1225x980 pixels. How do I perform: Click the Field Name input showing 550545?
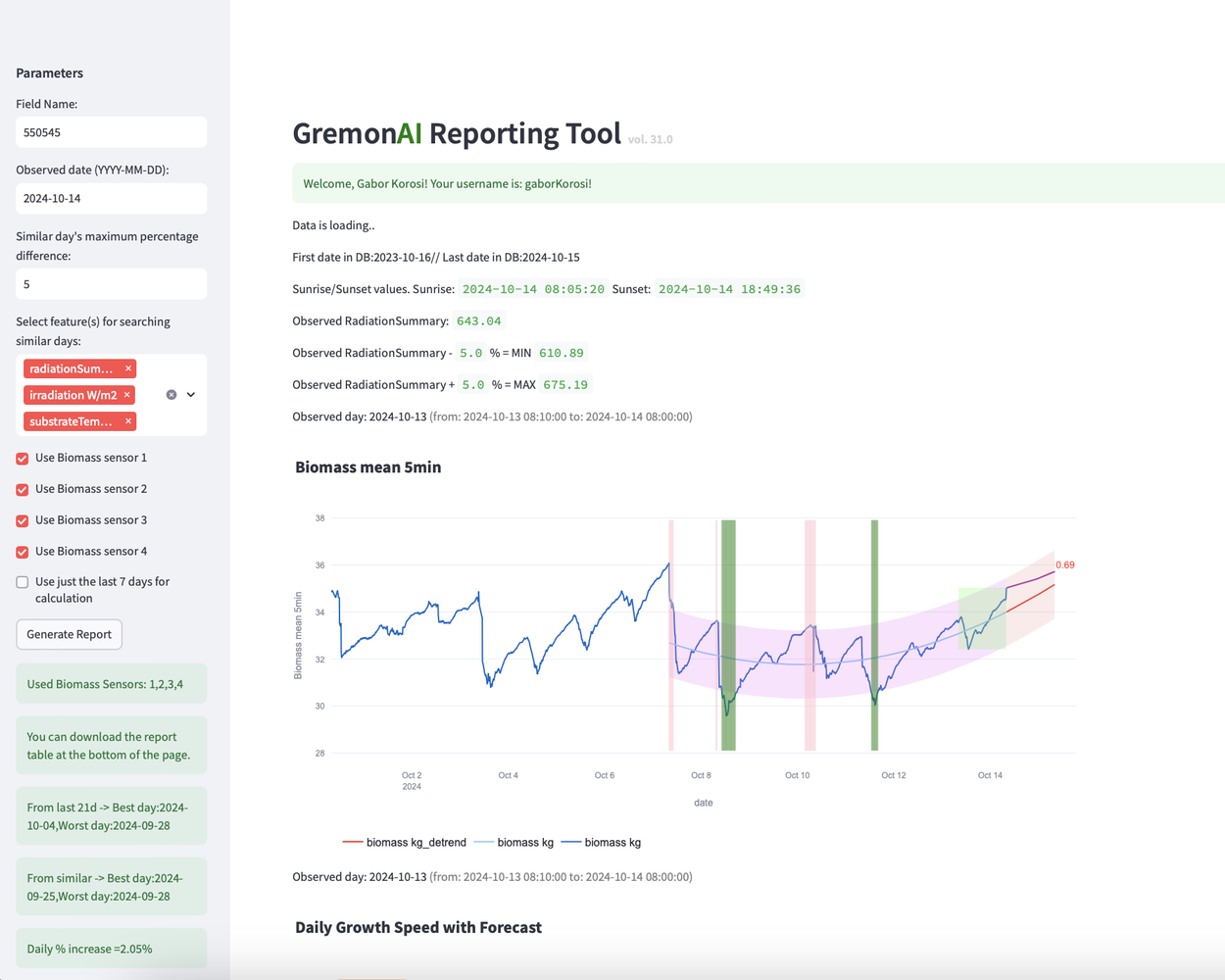111,131
